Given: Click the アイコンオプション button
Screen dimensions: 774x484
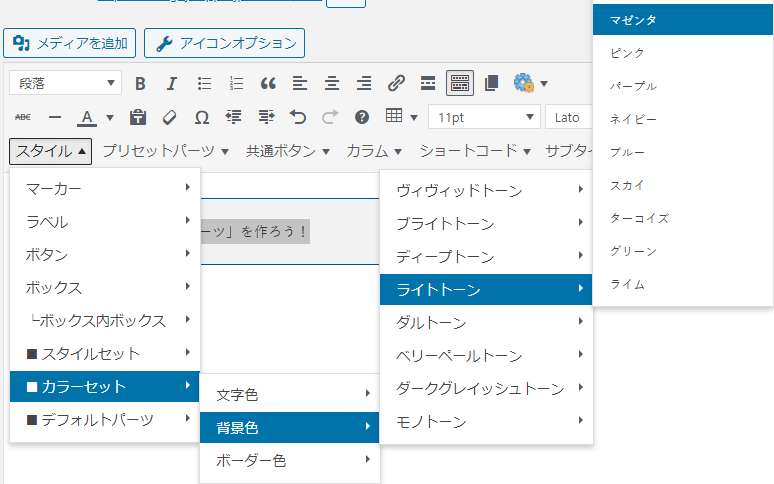Looking at the screenshot, I should [225, 43].
